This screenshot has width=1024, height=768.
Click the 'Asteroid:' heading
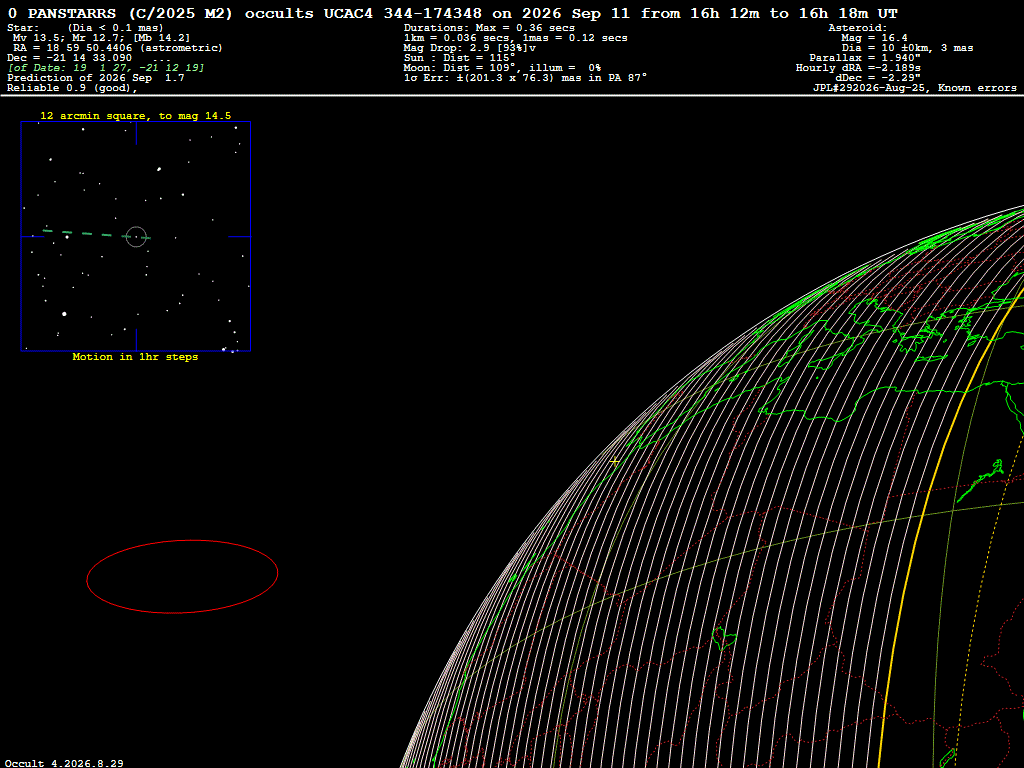[x=857, y=28]
